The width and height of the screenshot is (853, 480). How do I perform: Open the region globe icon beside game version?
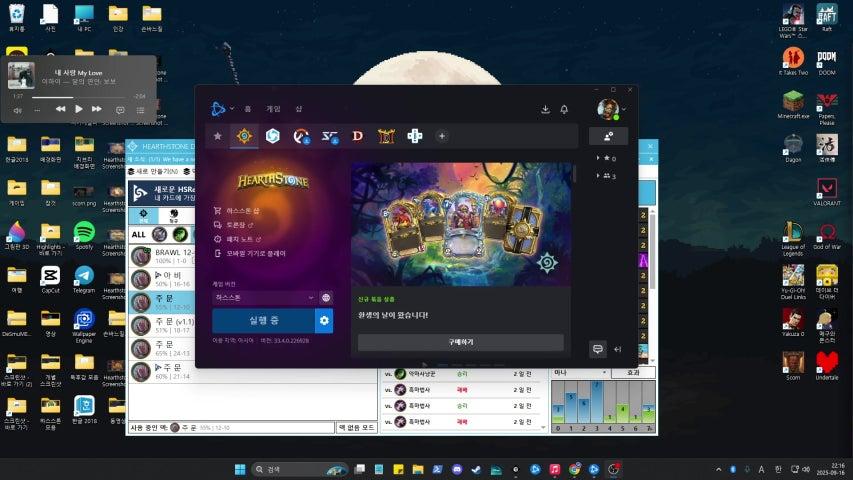point(326,298)
